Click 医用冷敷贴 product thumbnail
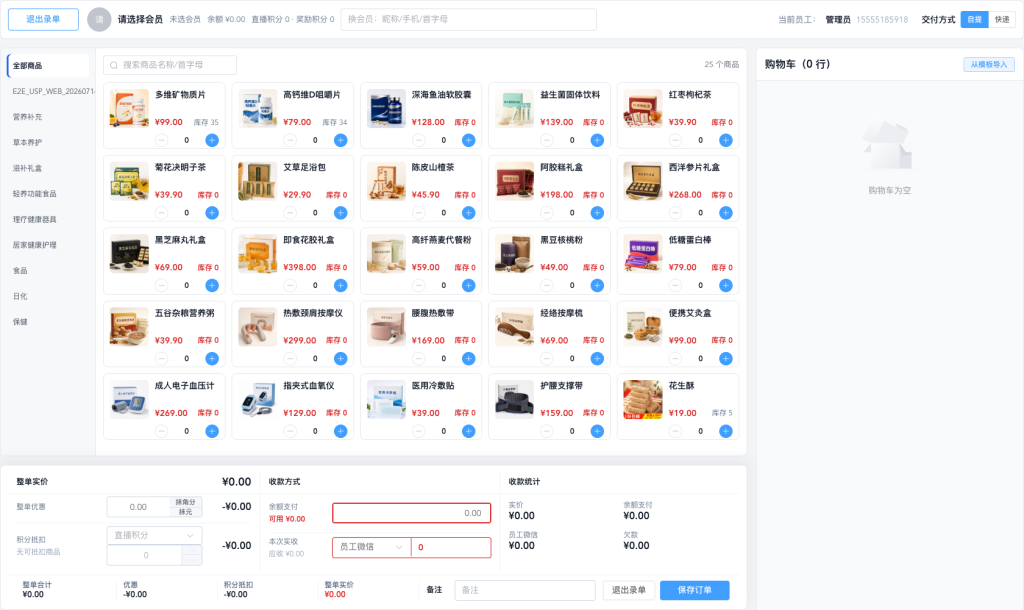The height and width of the screenshot is (610, 1024). [386, 399]
